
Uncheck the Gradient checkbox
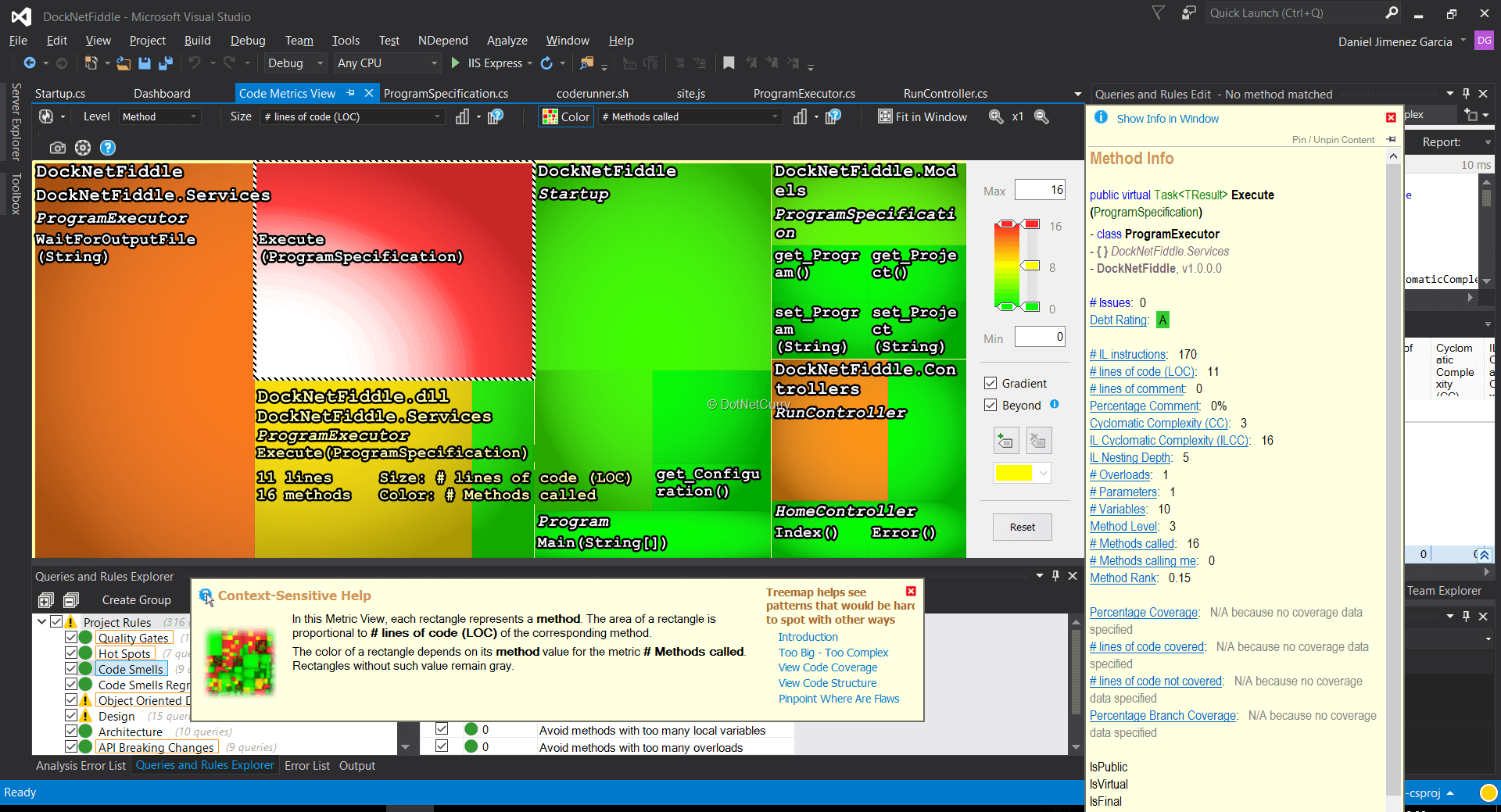pos(991,383)
